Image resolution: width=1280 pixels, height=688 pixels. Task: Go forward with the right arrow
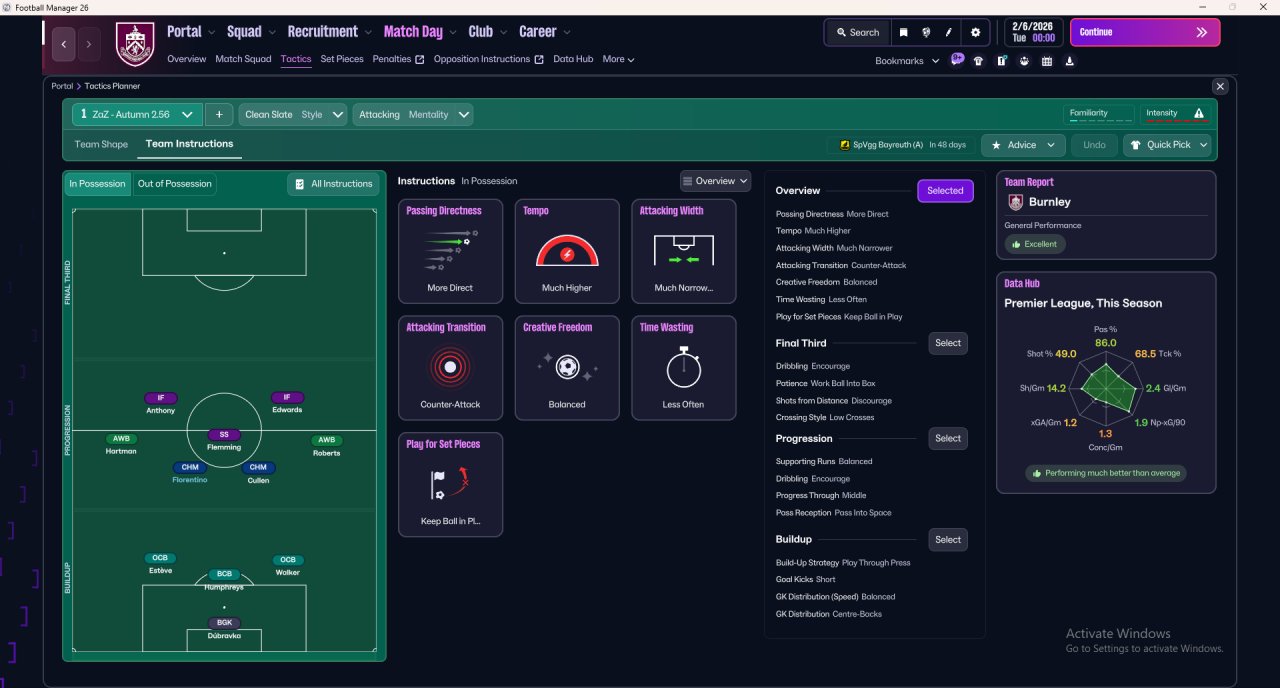pos(89,44)
